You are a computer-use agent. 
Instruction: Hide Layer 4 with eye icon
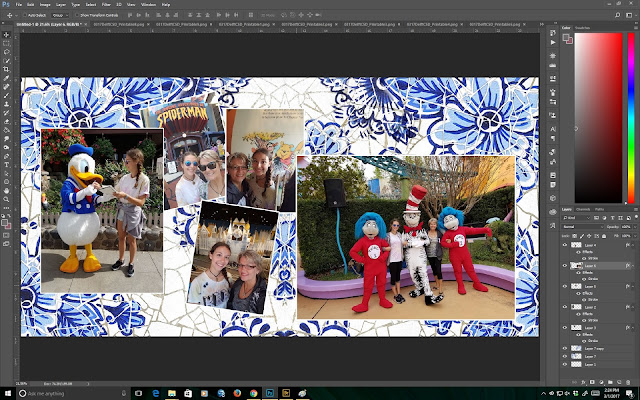tap(565, 245)
